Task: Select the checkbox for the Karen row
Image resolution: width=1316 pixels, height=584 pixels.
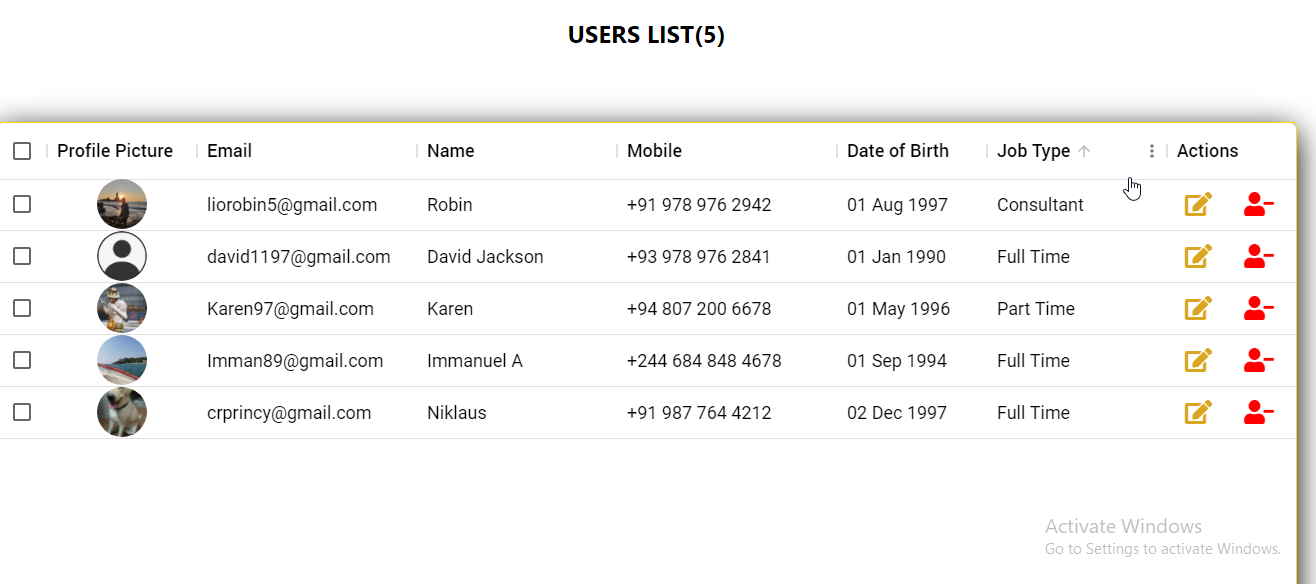Action: 22,308
